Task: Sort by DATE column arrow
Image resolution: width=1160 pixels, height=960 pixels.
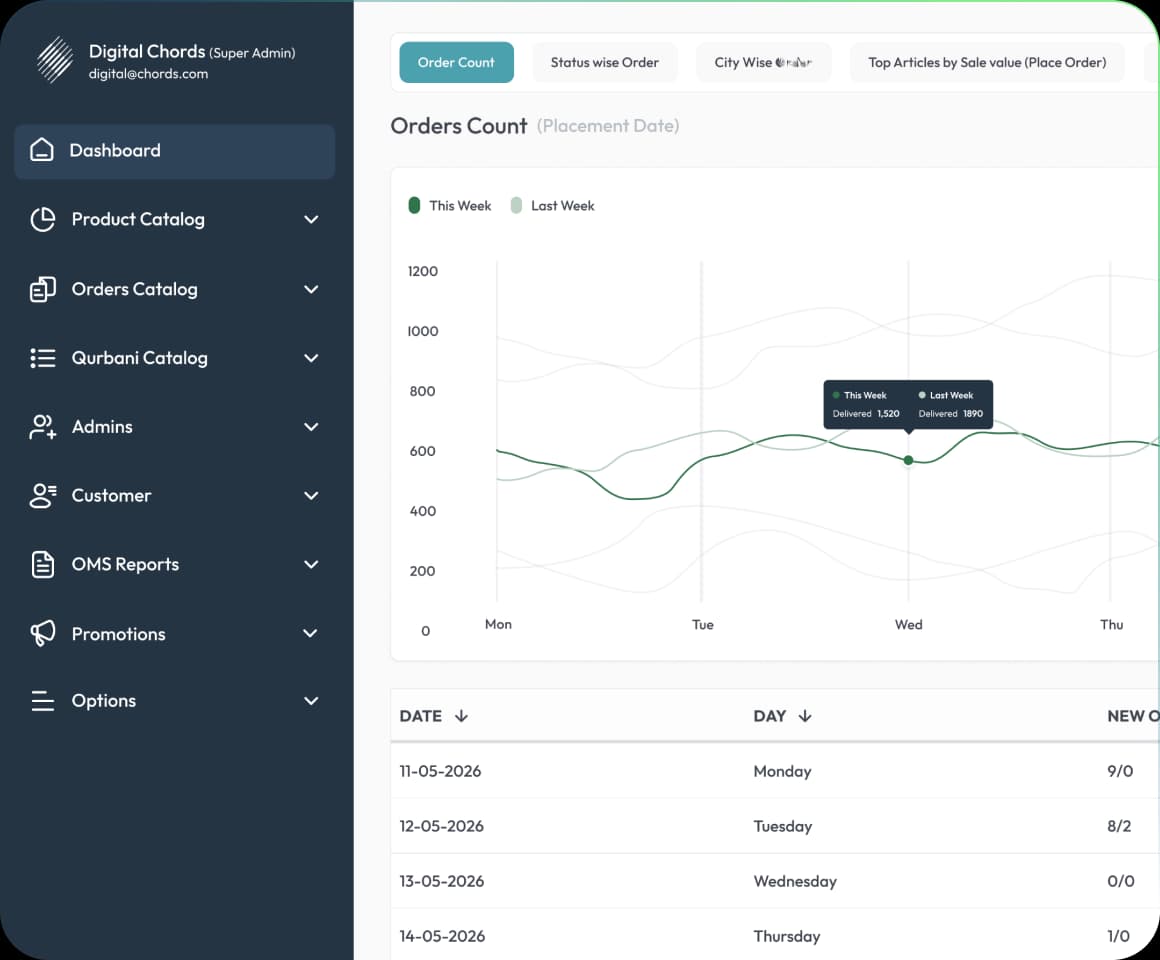Action: [x=462, y=716]
